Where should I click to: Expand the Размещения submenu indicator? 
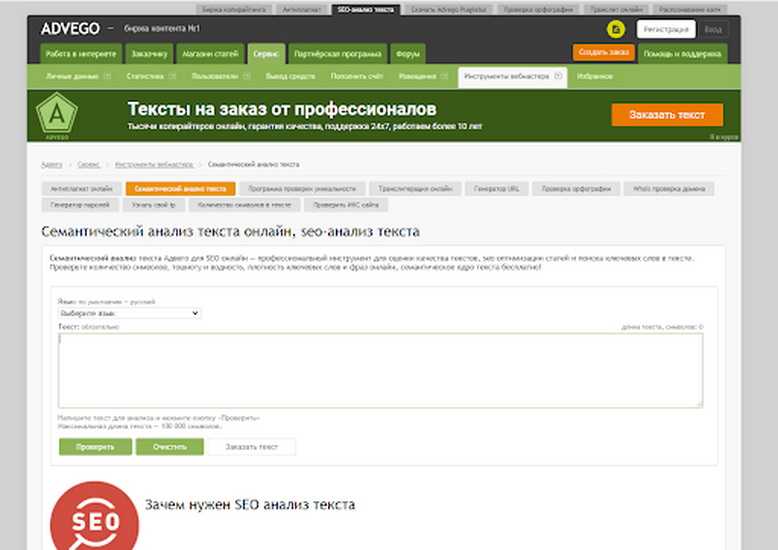click(444, 76)
